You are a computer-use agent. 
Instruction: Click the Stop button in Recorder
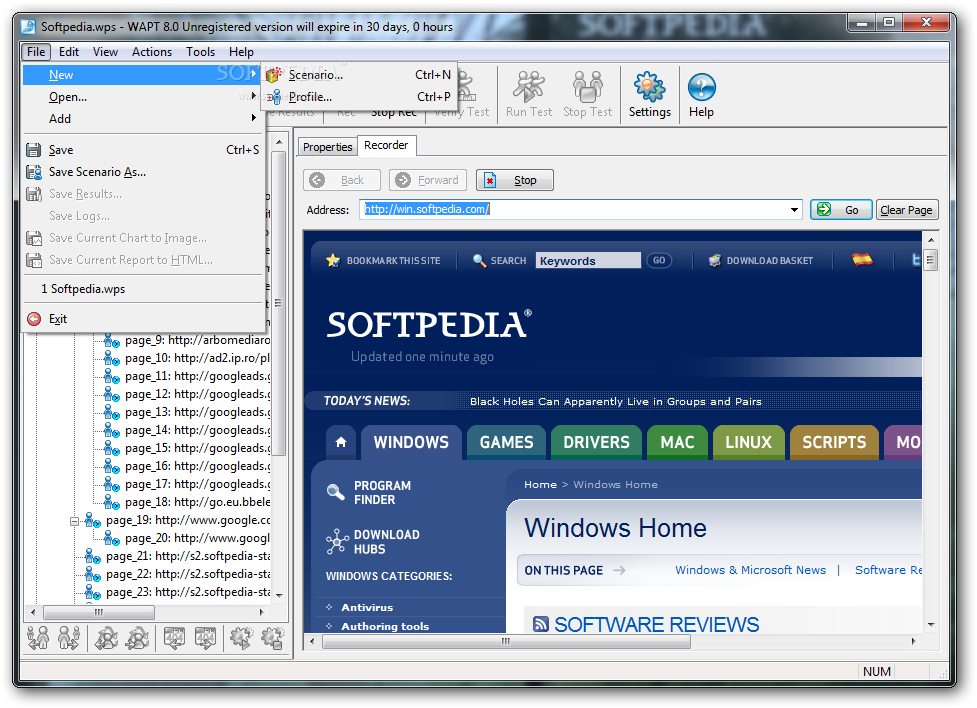click(515, 180)
